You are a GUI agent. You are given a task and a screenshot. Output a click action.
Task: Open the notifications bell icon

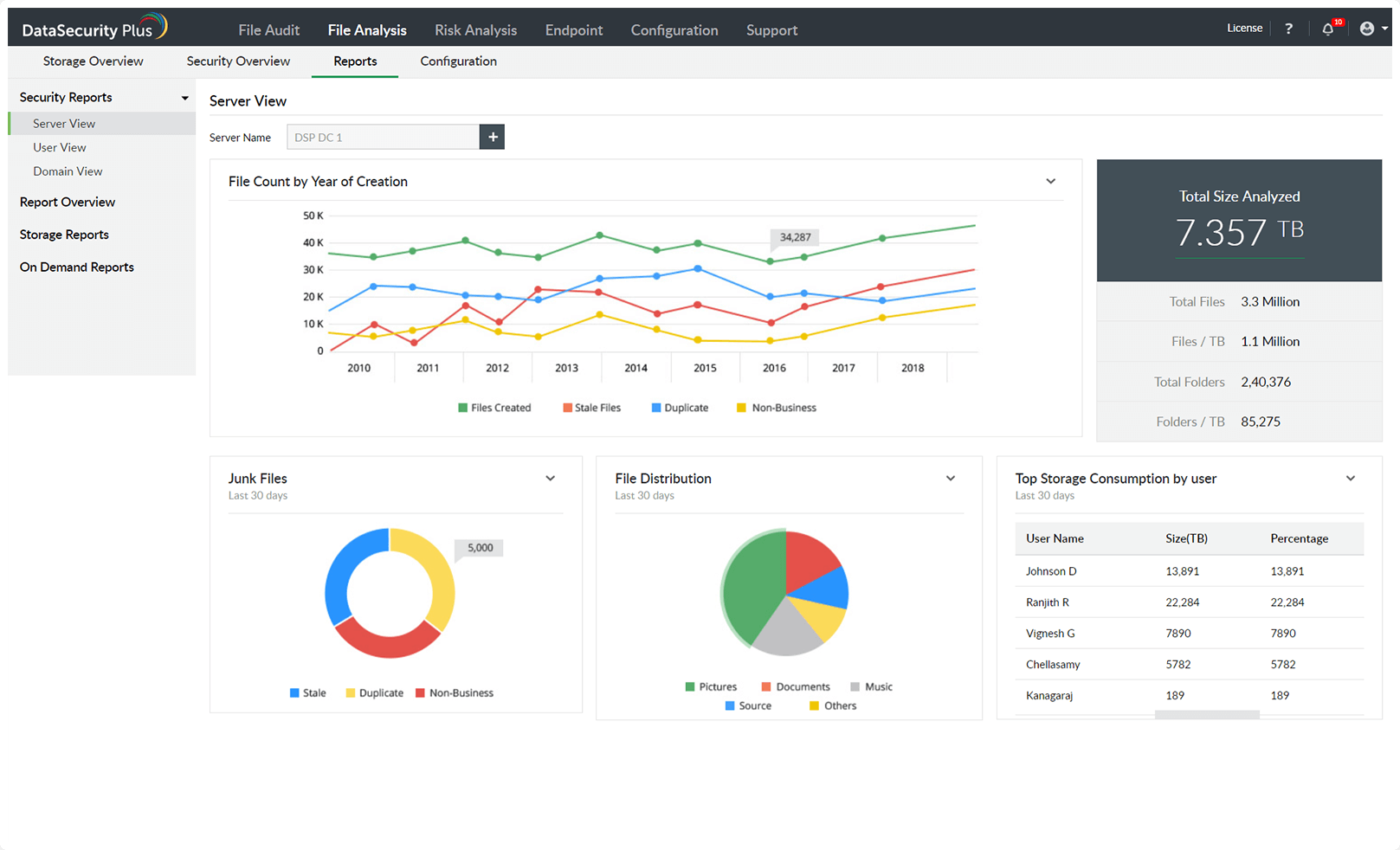point(1327,29)
